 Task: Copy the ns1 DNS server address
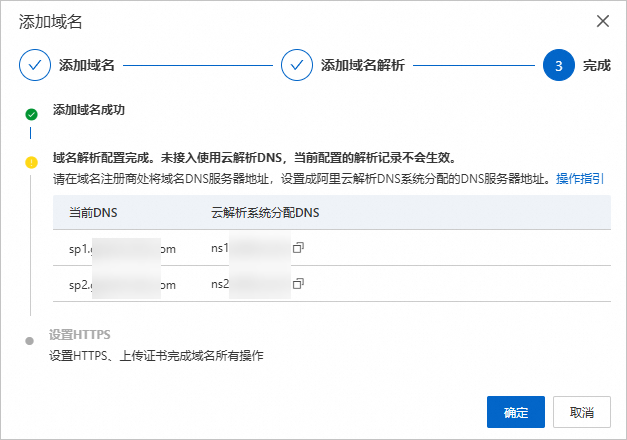298,248
